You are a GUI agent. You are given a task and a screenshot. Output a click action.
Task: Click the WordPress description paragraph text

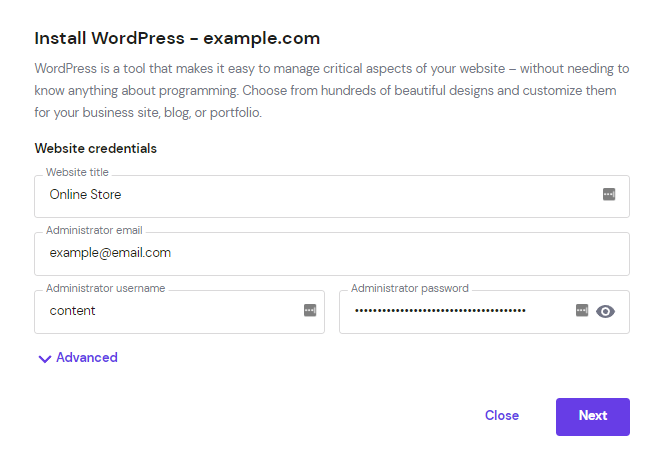tap(332, 90)
